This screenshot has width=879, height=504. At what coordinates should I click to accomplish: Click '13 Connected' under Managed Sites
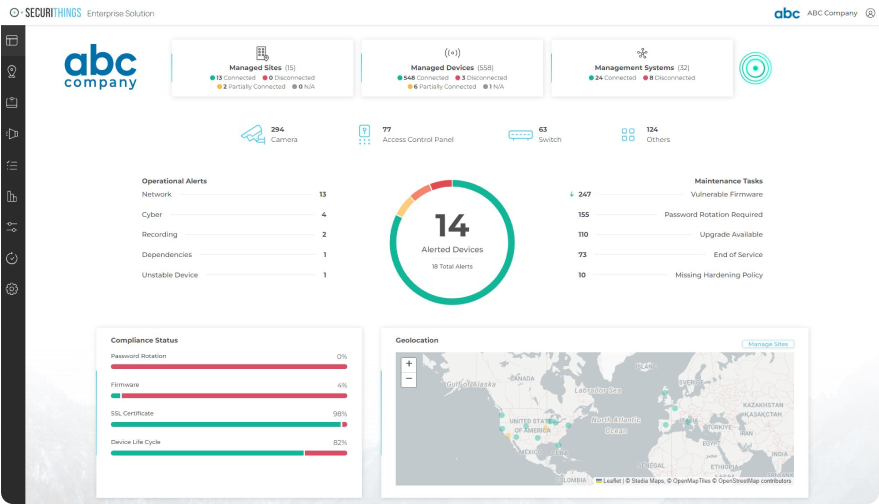point(233,78)
